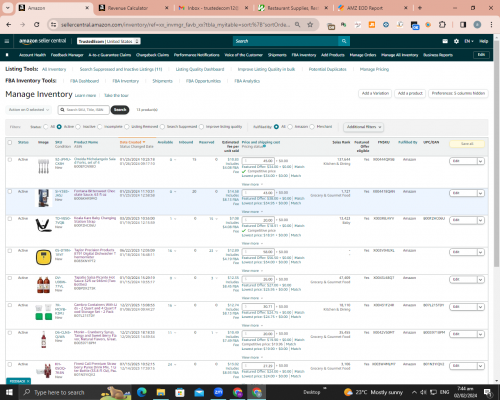Select the Active status radio button
This screenshot has height=400, width=500.
pos(59,127)
